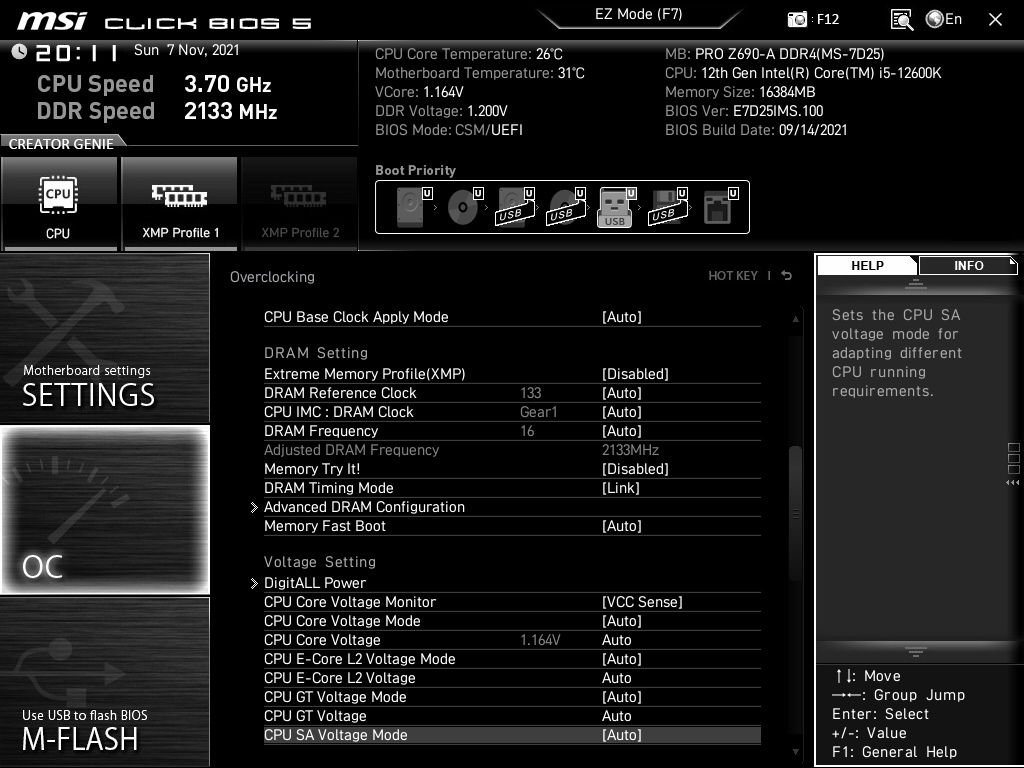Viewport: 1024px width, 768px height.
Task: Click the scrollbar down arrow in Overclocking list
Action: pyautogui.click(x=795, y=752)
